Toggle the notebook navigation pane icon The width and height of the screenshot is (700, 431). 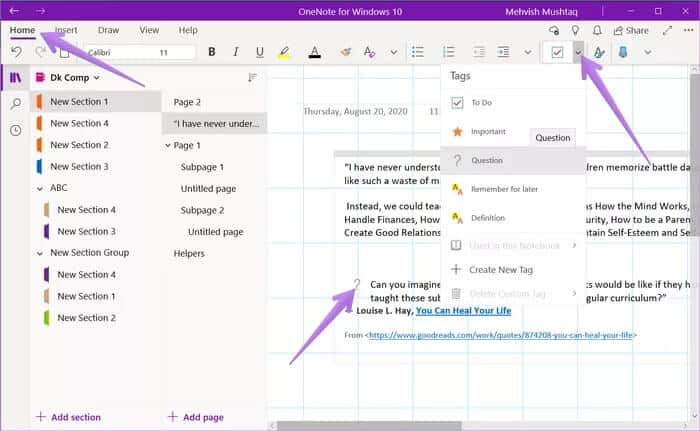pos(15,77)
